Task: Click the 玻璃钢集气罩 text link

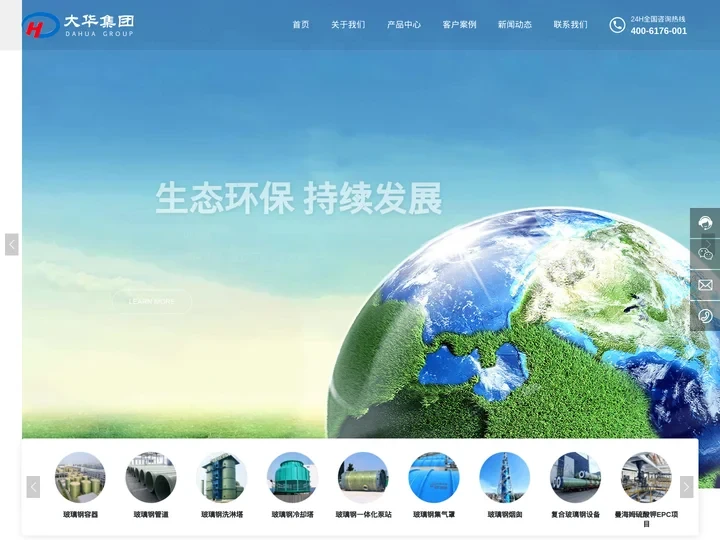Action: coord(434,514)
